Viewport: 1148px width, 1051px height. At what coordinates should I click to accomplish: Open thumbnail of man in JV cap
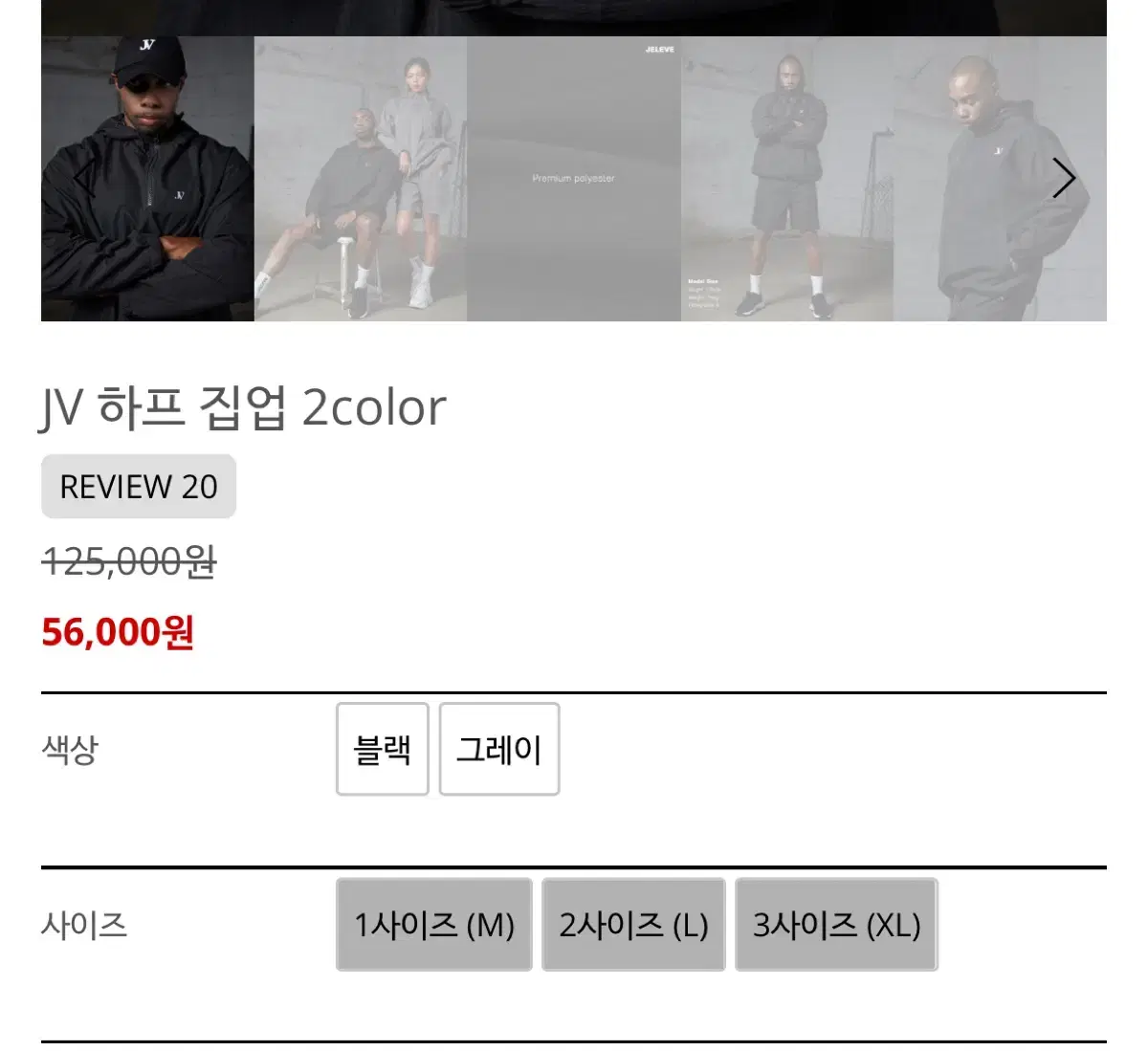click(147, 179)
